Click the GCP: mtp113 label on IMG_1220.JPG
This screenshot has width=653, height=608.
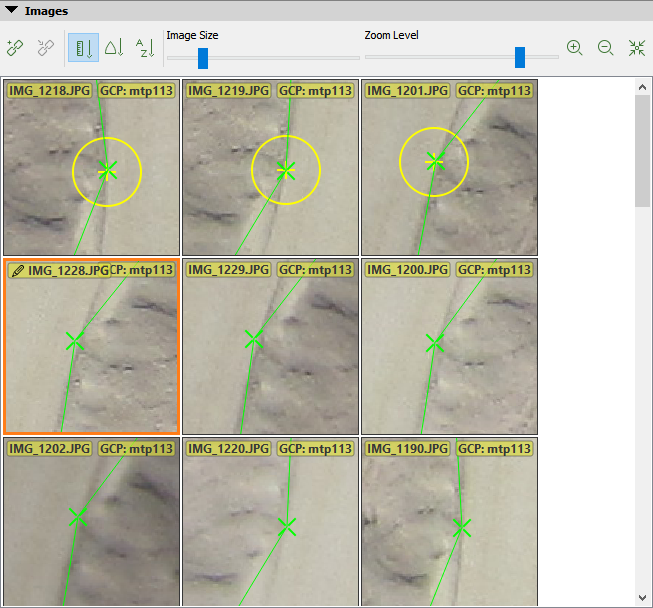click(x=315, y=449)
